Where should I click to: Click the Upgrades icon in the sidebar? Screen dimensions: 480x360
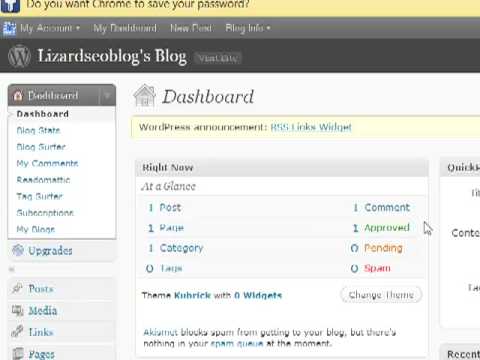[18, 250]
